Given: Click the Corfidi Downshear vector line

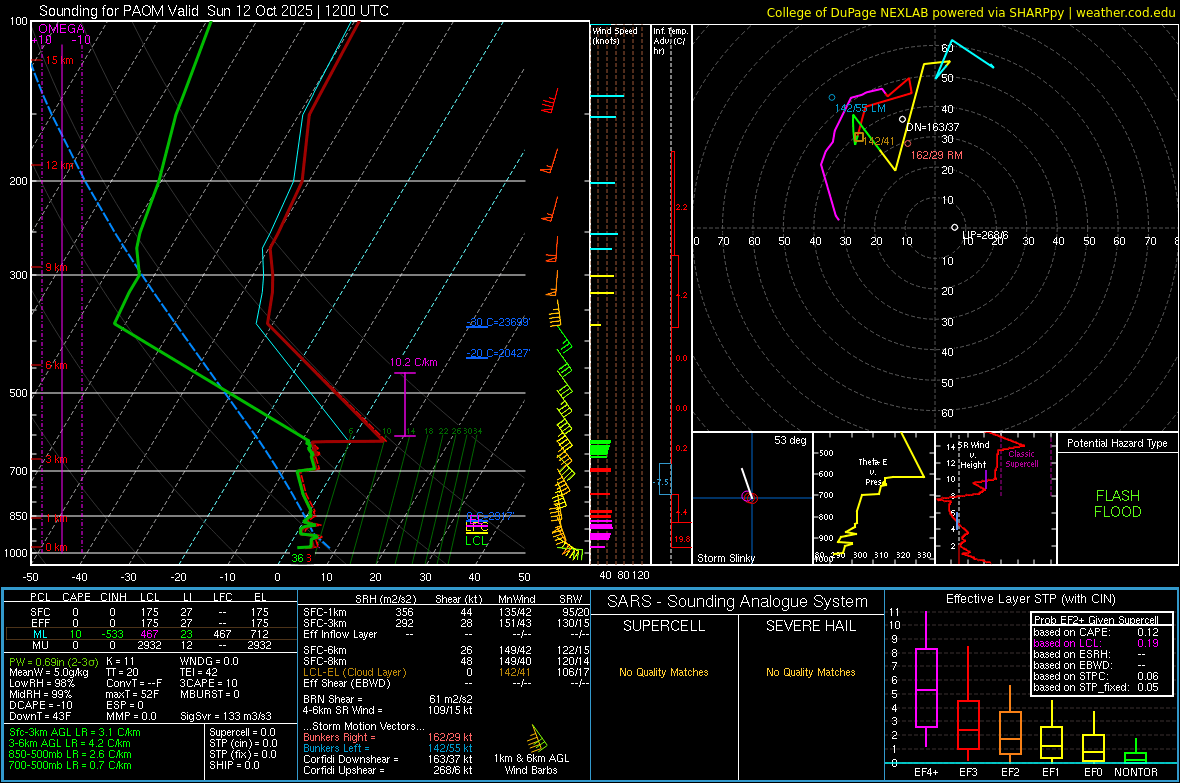Looking at the screenshot, I should [x=388, y=760].
